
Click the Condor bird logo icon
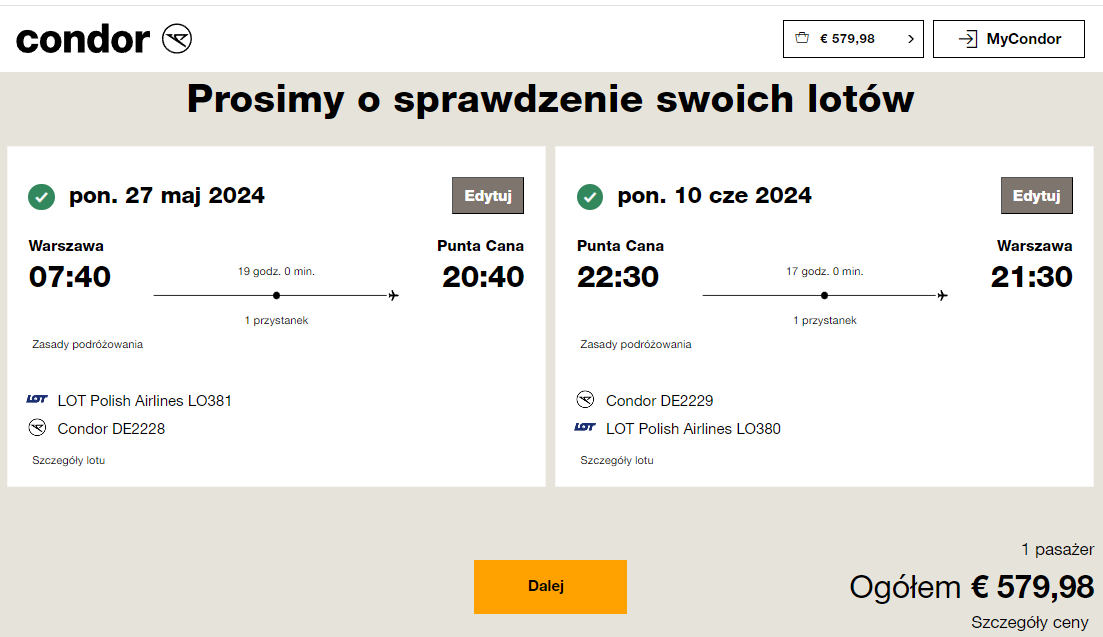177,39
